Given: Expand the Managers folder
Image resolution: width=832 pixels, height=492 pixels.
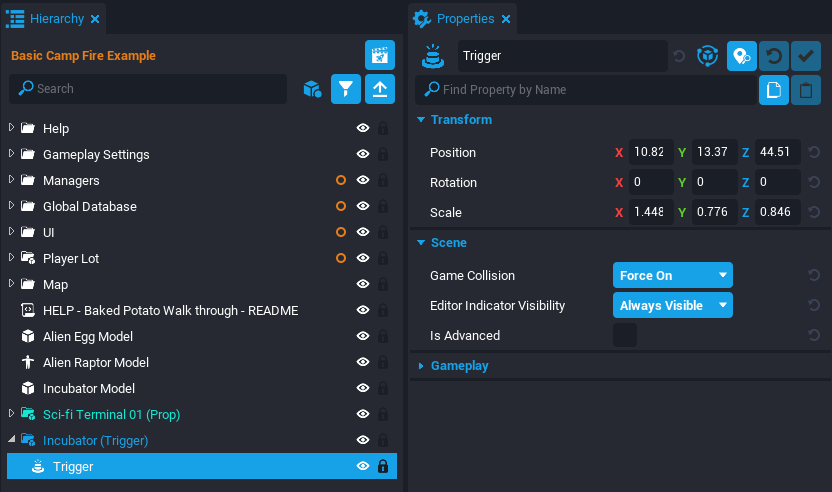Looking at the screenshot, I should point(12,181).
